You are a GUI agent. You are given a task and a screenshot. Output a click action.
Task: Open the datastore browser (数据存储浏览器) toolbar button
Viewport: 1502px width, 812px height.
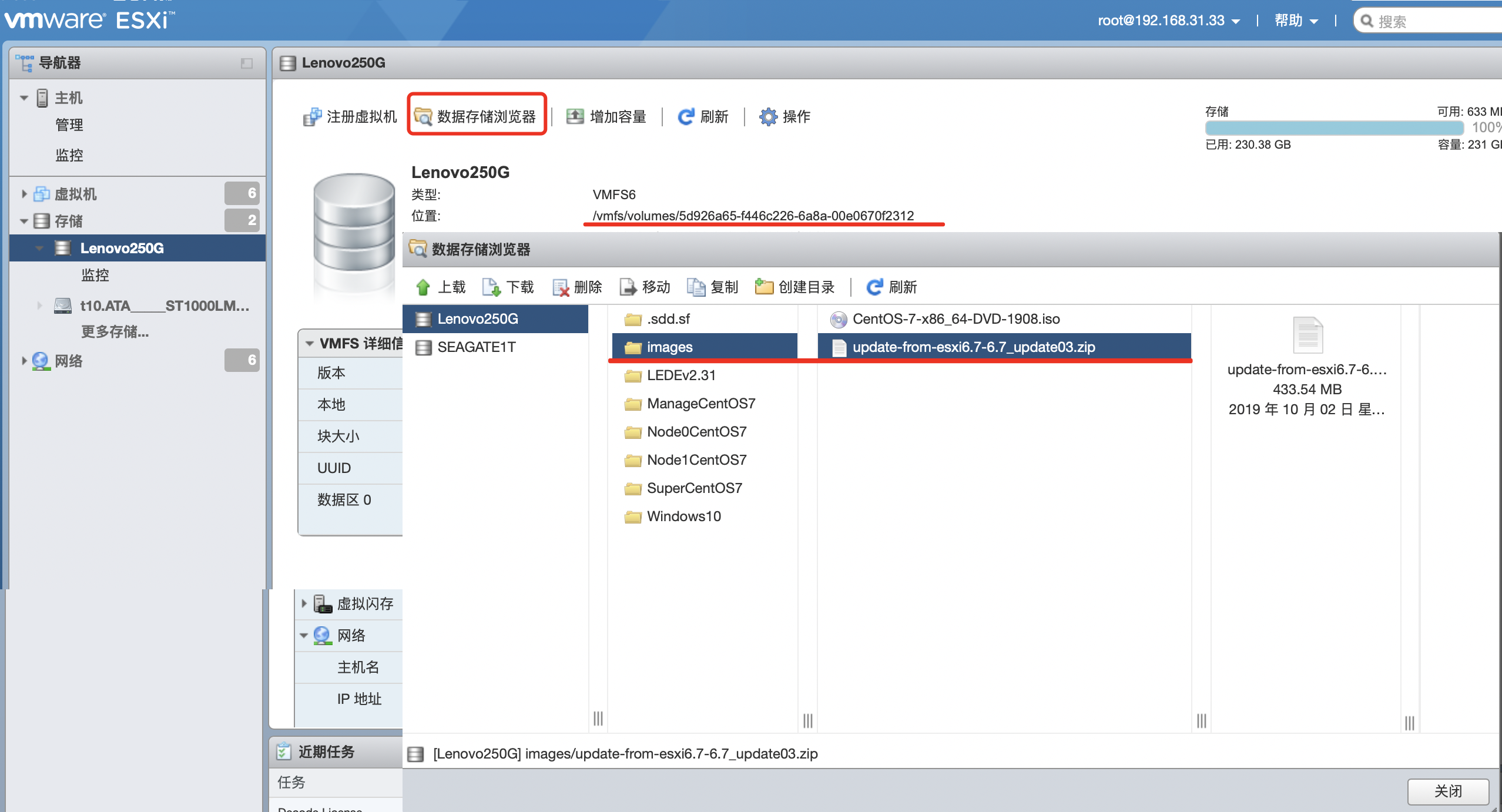coord(476,116)
